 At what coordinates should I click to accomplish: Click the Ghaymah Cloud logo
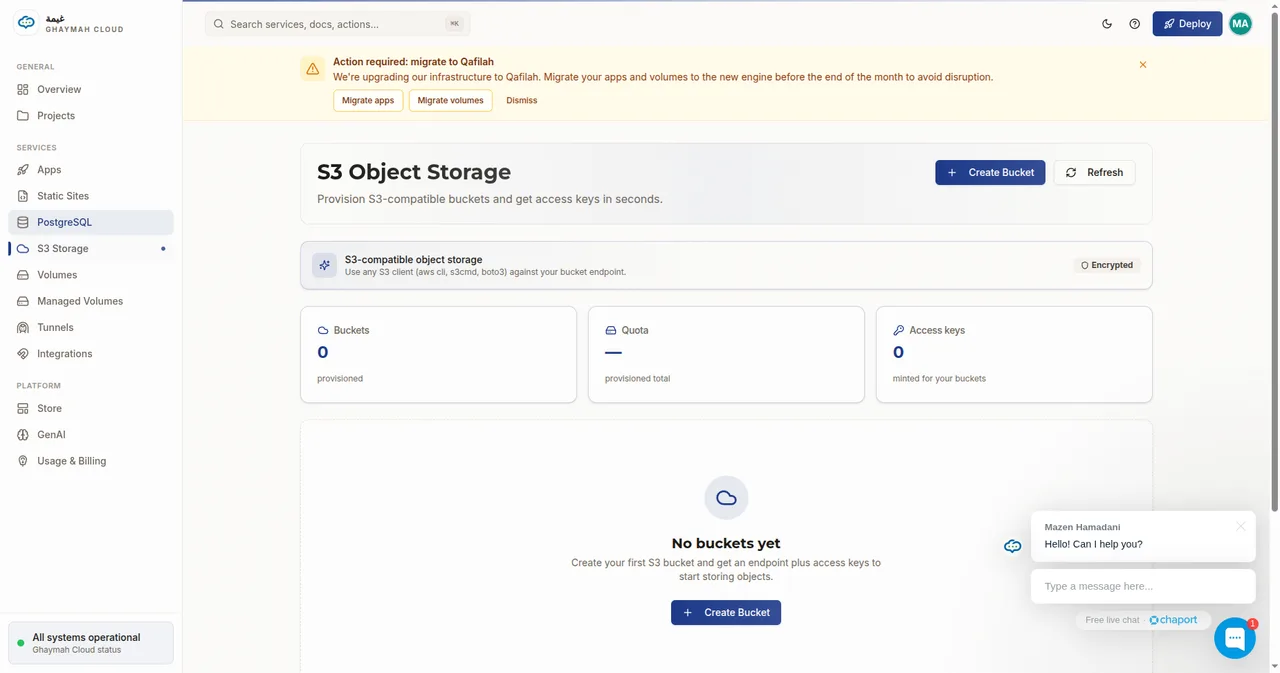click(70, 23)
